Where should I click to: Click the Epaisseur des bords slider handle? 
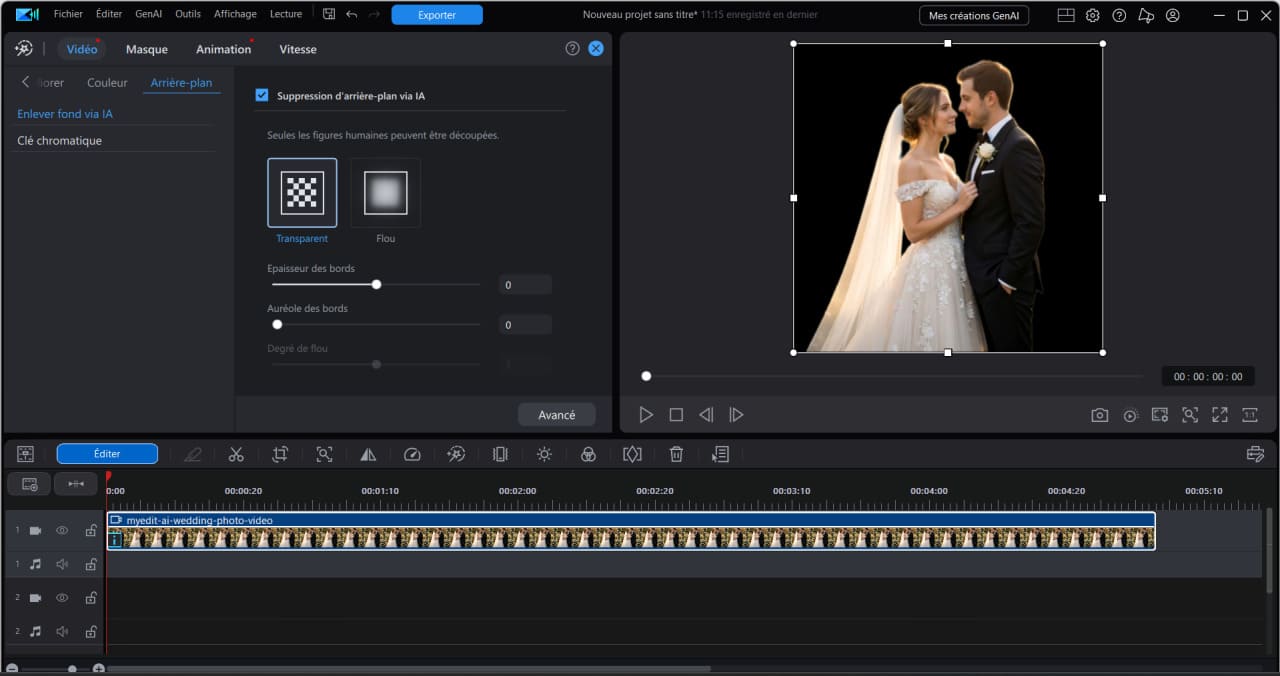click(x=377, y=284)
